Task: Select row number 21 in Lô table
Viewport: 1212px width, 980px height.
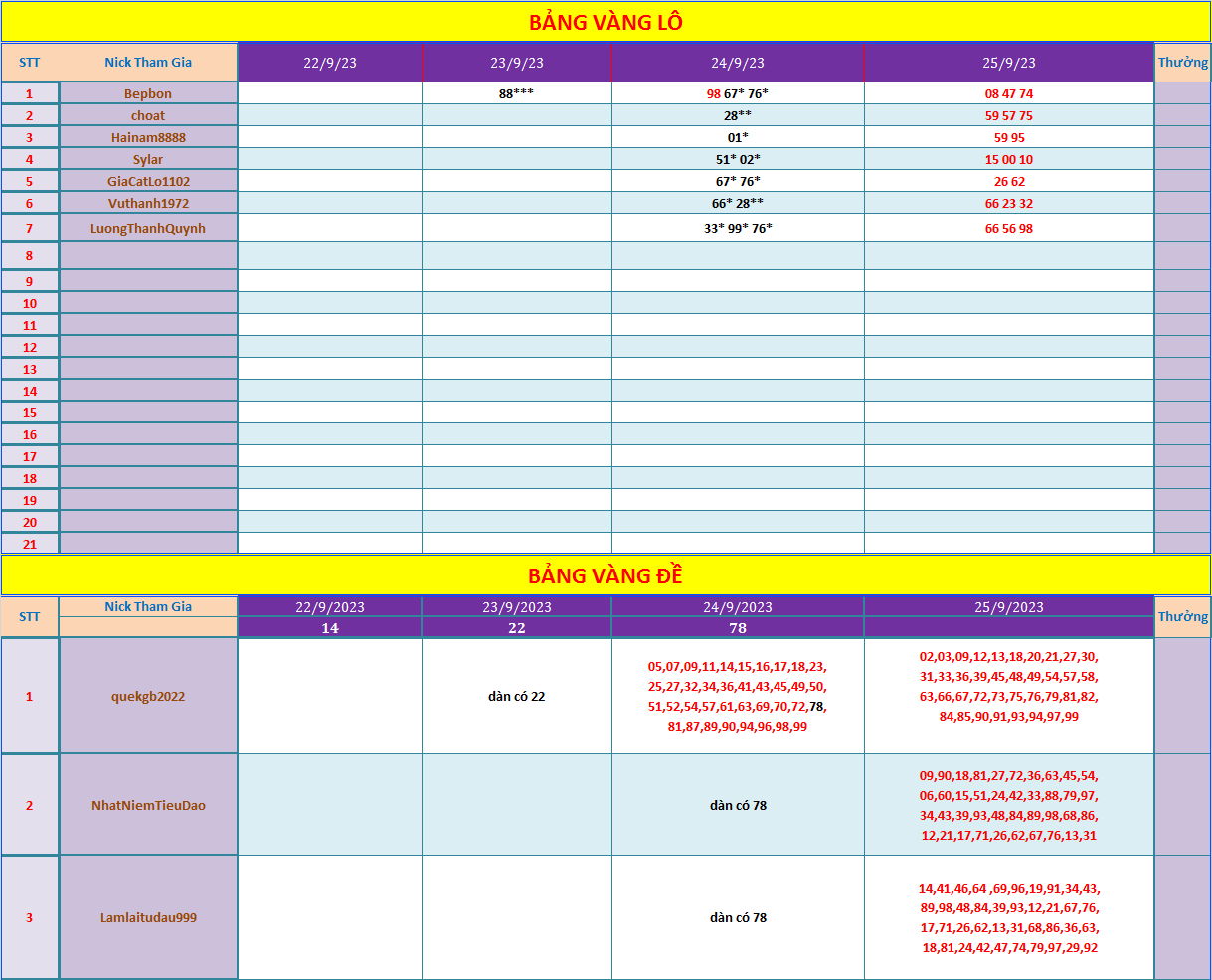Action: (x=30, y=544)
